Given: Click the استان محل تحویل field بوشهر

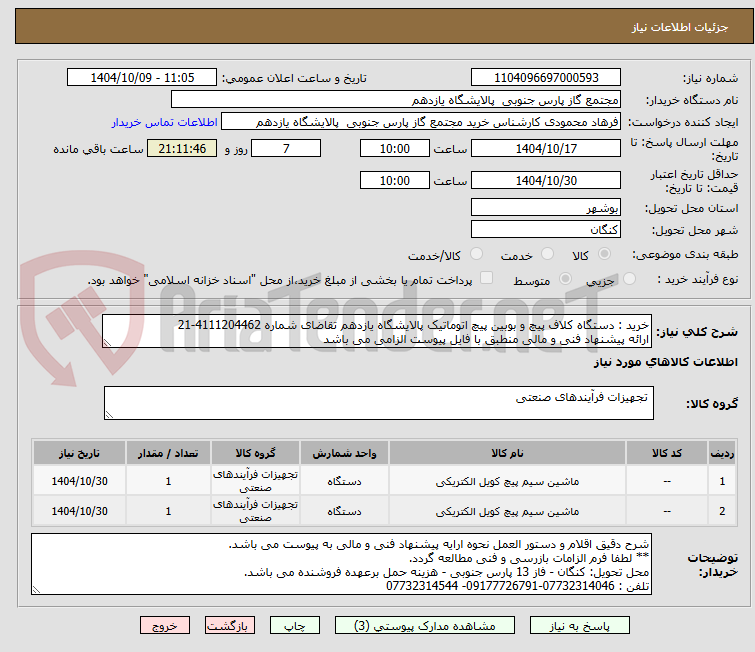Looking at the screenshot, I should (546, 208).
